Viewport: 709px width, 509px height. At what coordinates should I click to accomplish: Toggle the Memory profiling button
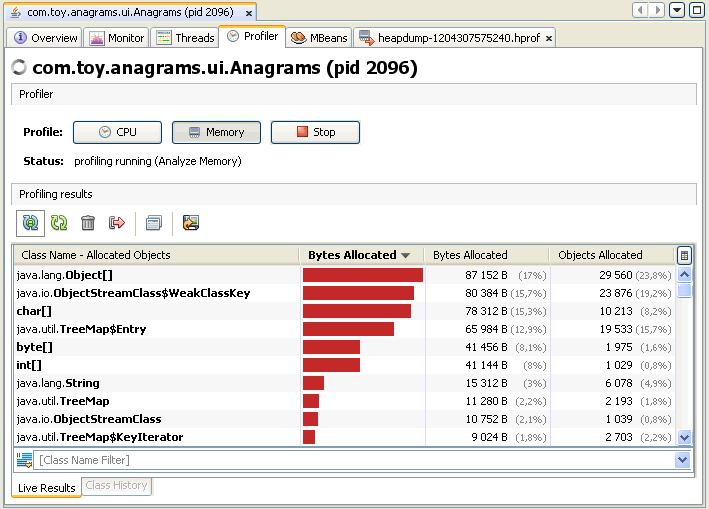(x=216, y=132)
